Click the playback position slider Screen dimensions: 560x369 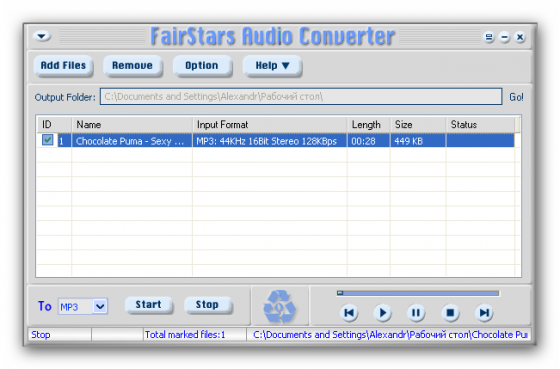tap(418, 293)
